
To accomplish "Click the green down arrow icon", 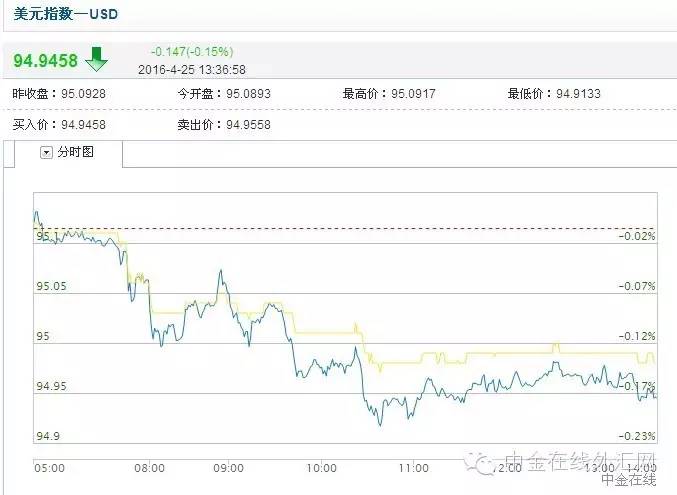I will 96,59.
